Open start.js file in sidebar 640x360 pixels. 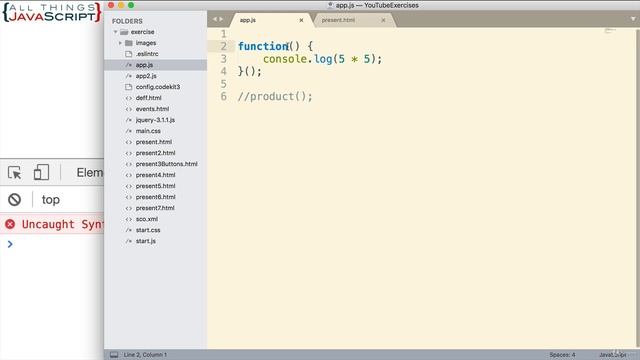[x=146, y=241]
